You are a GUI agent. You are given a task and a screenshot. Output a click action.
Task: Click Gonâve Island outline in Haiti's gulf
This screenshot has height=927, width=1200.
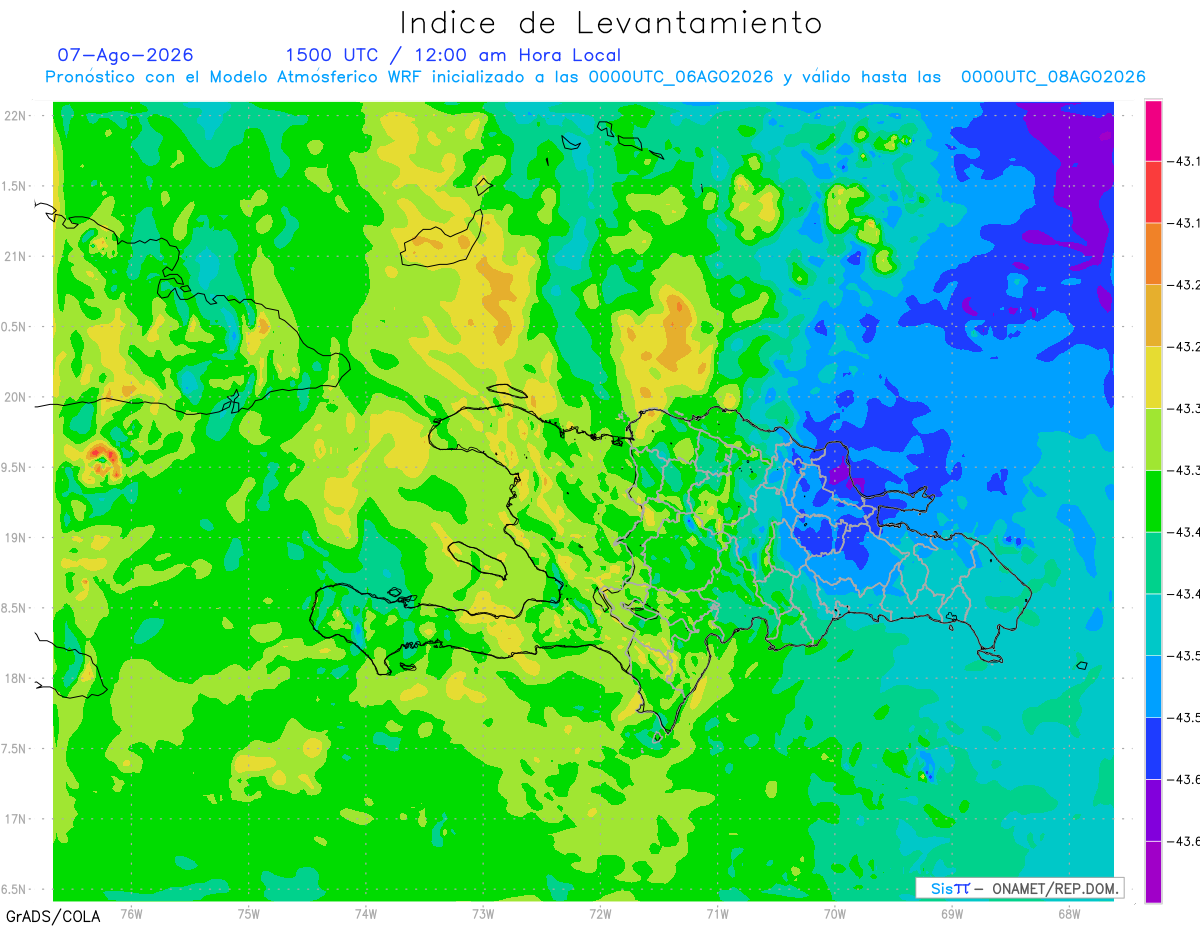click(x=477, y=560)
